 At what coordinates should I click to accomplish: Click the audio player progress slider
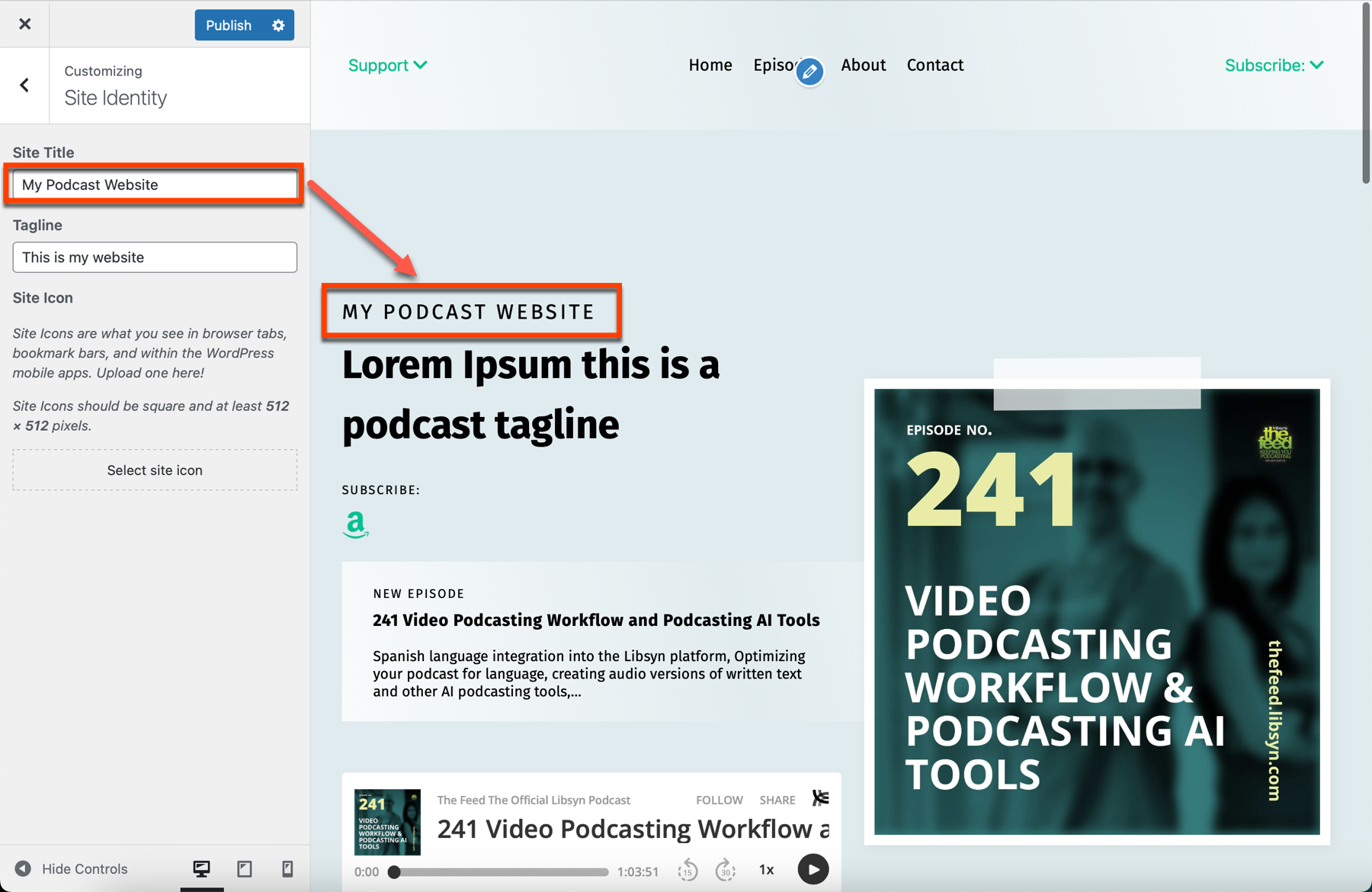500,871
